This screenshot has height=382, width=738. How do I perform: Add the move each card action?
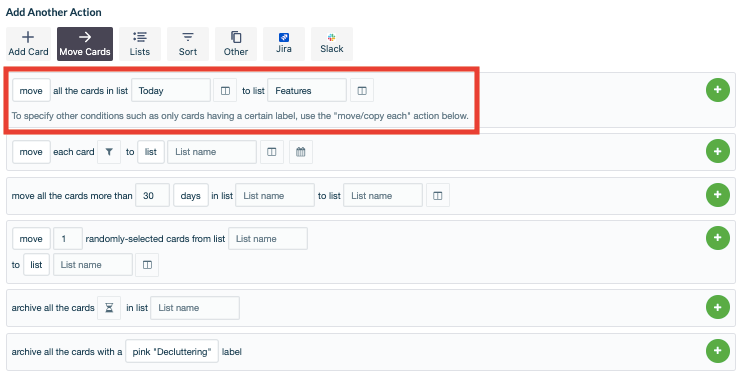pos(717,151)
